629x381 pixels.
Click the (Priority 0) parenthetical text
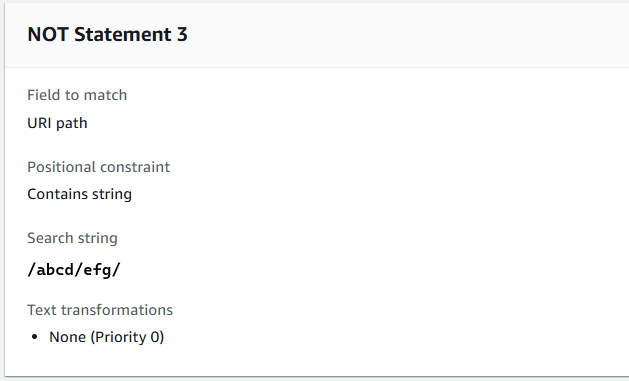(x=128, y=337)
